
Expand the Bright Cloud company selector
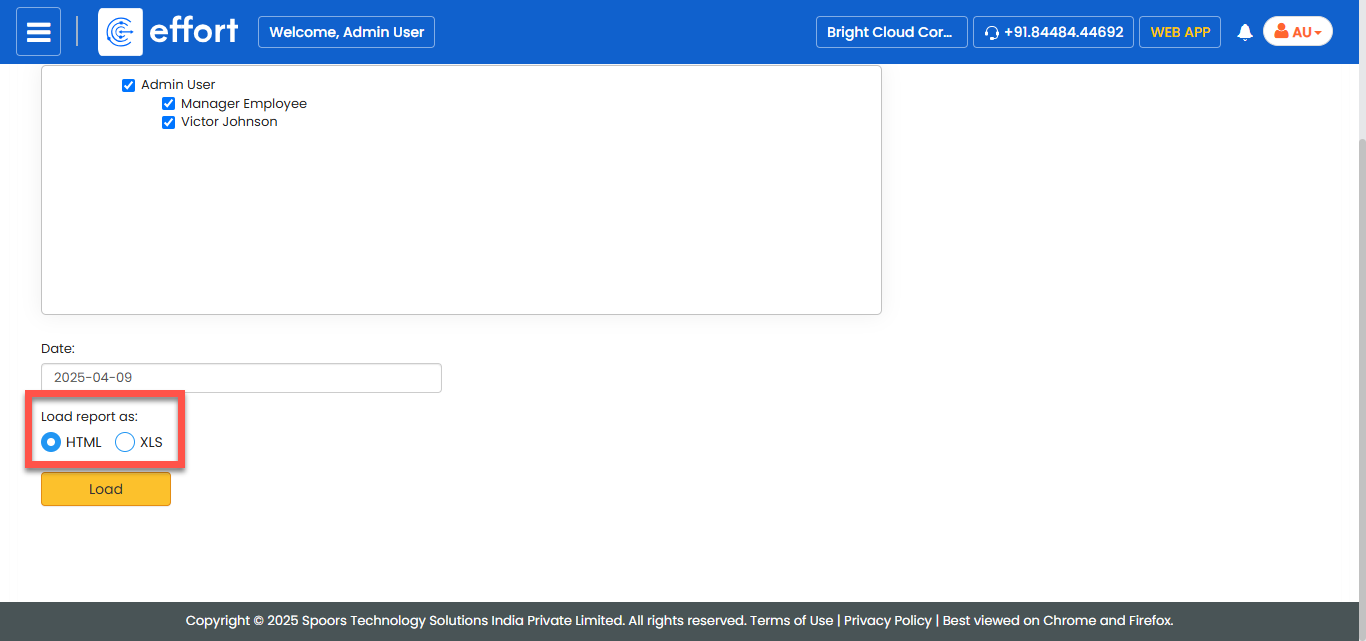click(x=891, y=32)
